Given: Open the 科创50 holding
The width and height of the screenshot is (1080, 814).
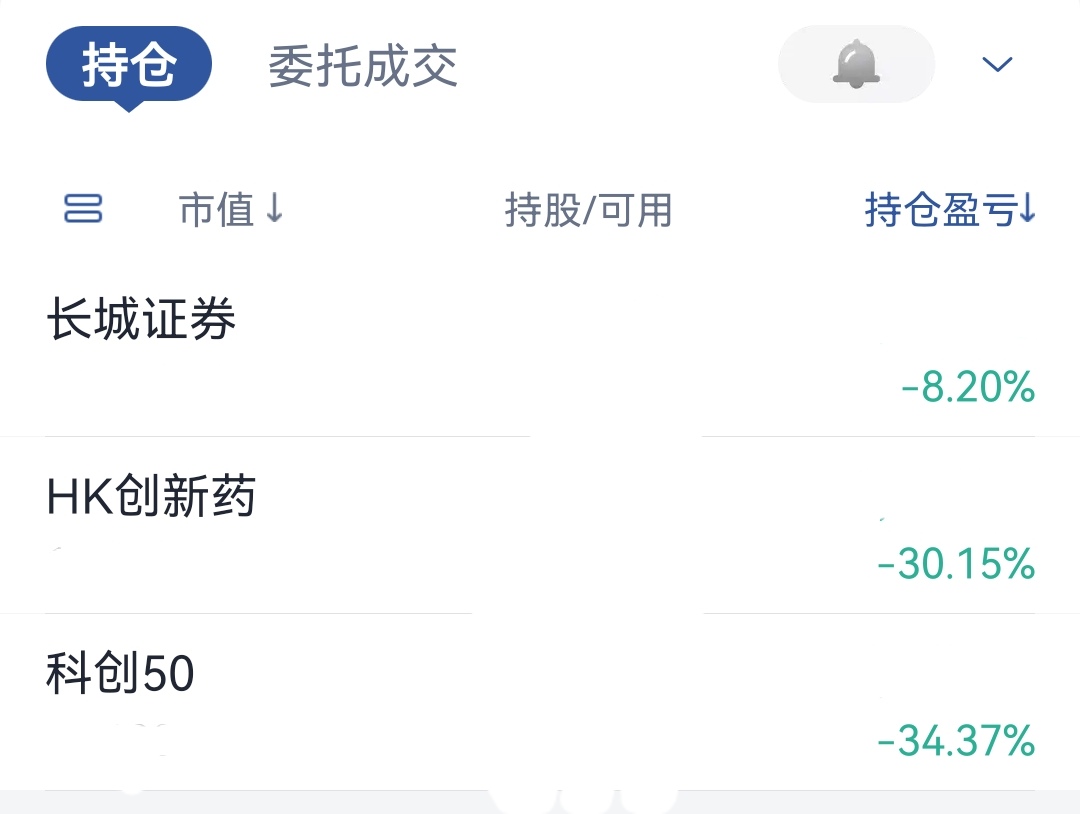Looking at the screenshot, I should click(120, 675).
